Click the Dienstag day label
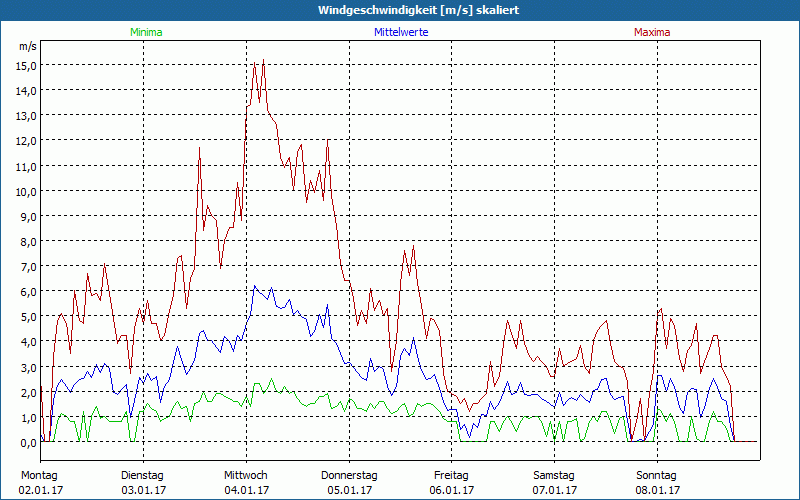 [x=142, y=475]
